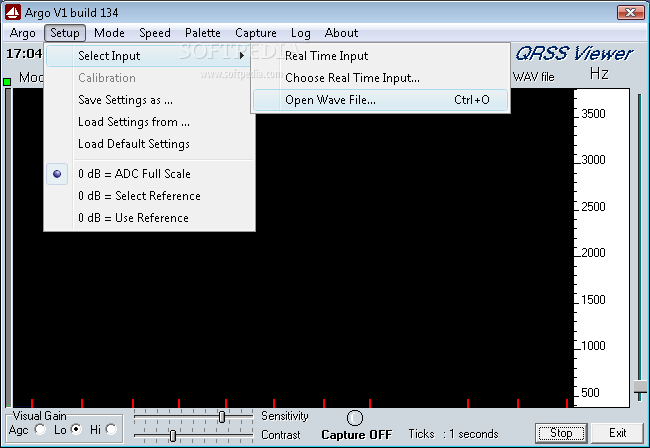Click Save Settings as ... entry
The image size is (650, 448).
(149, 100)
